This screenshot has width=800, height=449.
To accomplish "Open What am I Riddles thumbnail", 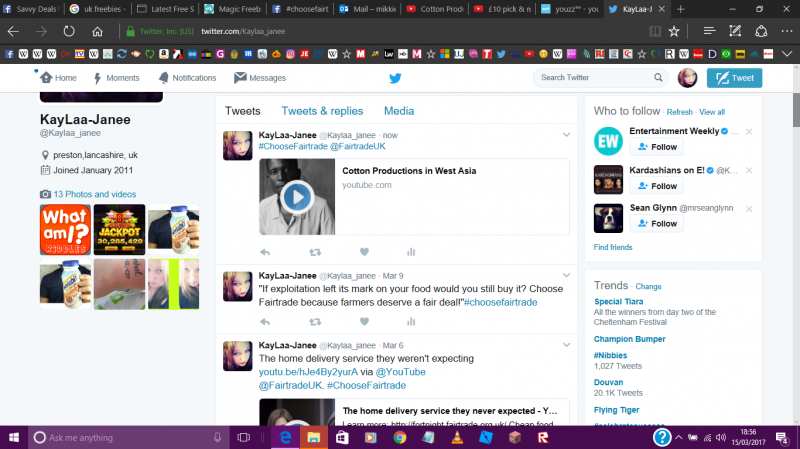I will pos(65,230).
